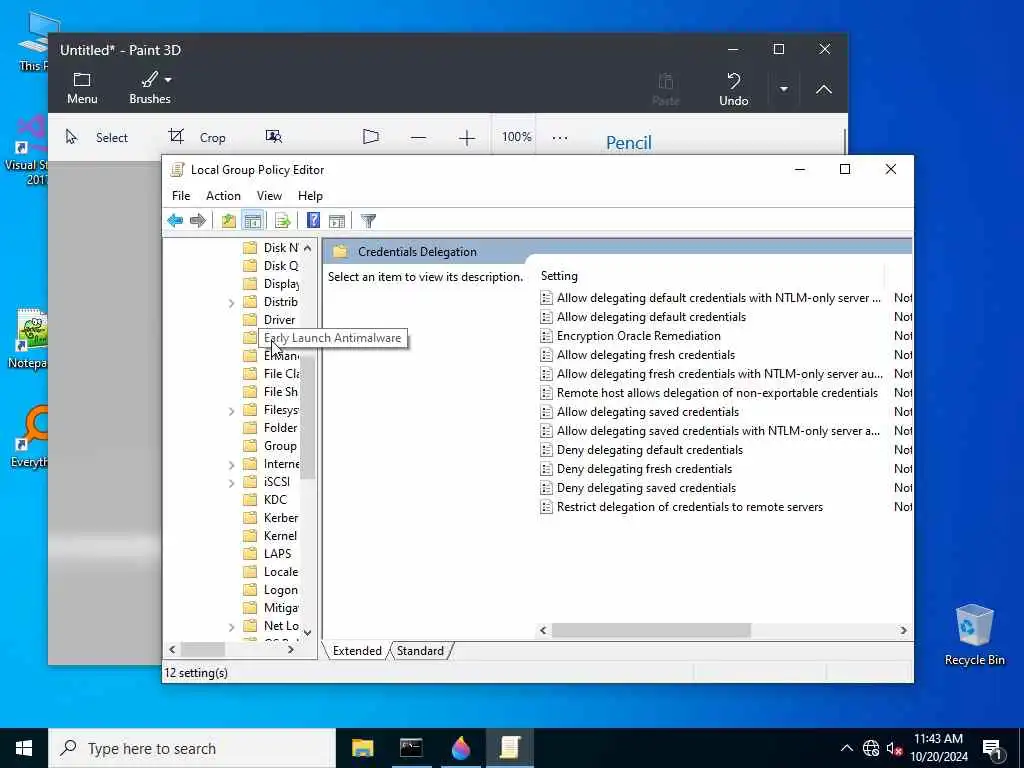This screenshot has height=768, width=1024.
Task: Select Allow delegating default credentials setting
Action: click(x=651, y=317)
